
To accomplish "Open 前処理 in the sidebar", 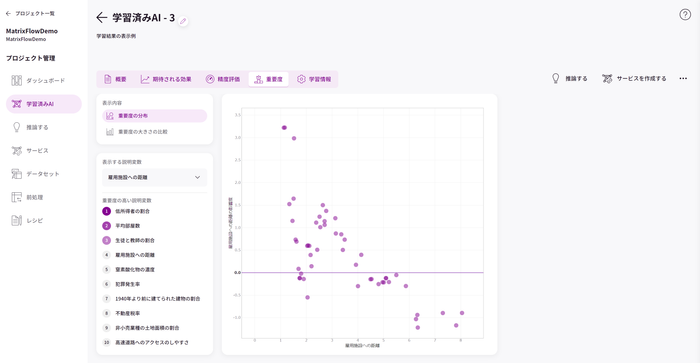I will pyautogui.click(x=44, y=197).
